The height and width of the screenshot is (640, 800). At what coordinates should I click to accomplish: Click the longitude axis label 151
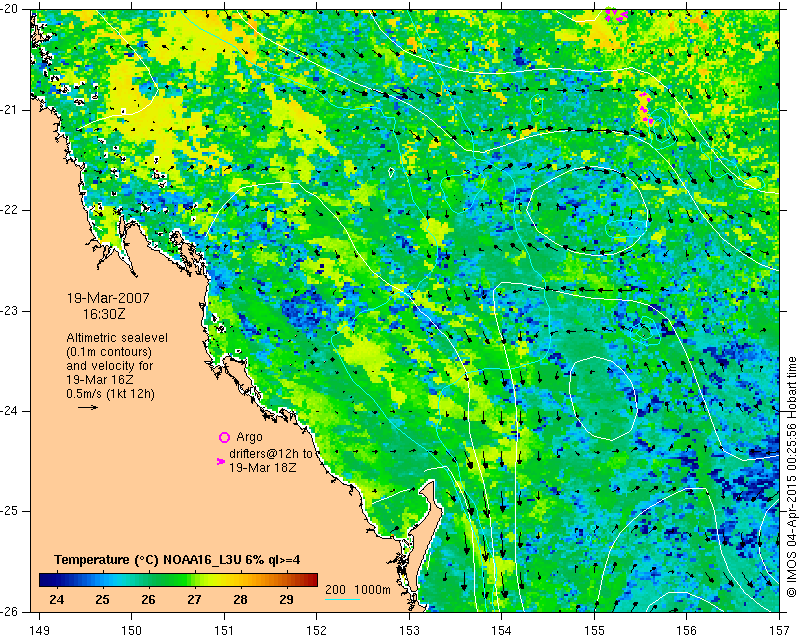click(224, 631)
